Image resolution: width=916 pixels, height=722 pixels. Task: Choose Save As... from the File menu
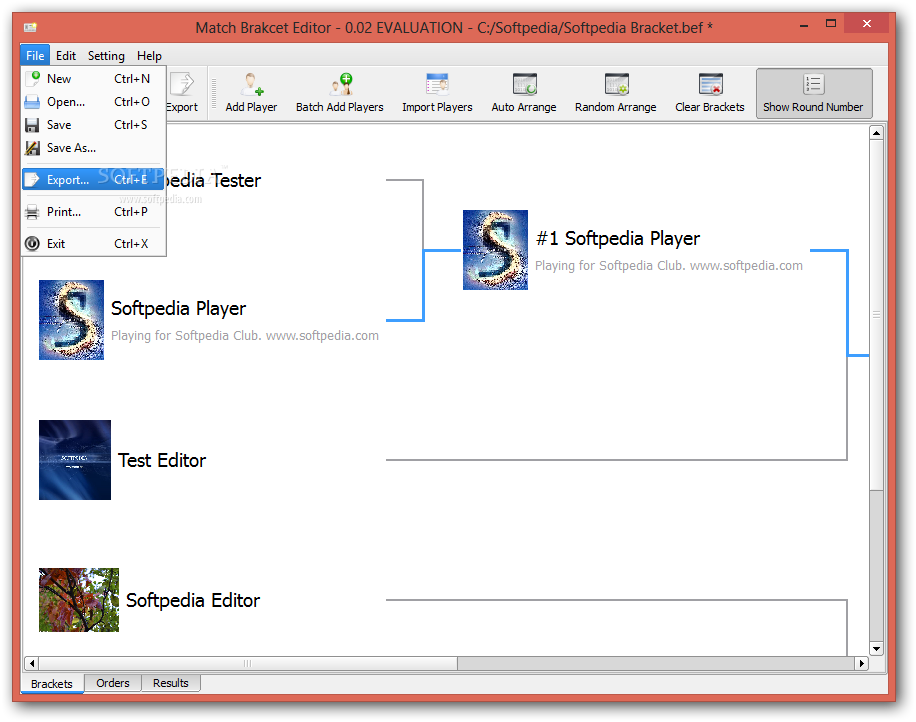[x=93, y=148]
